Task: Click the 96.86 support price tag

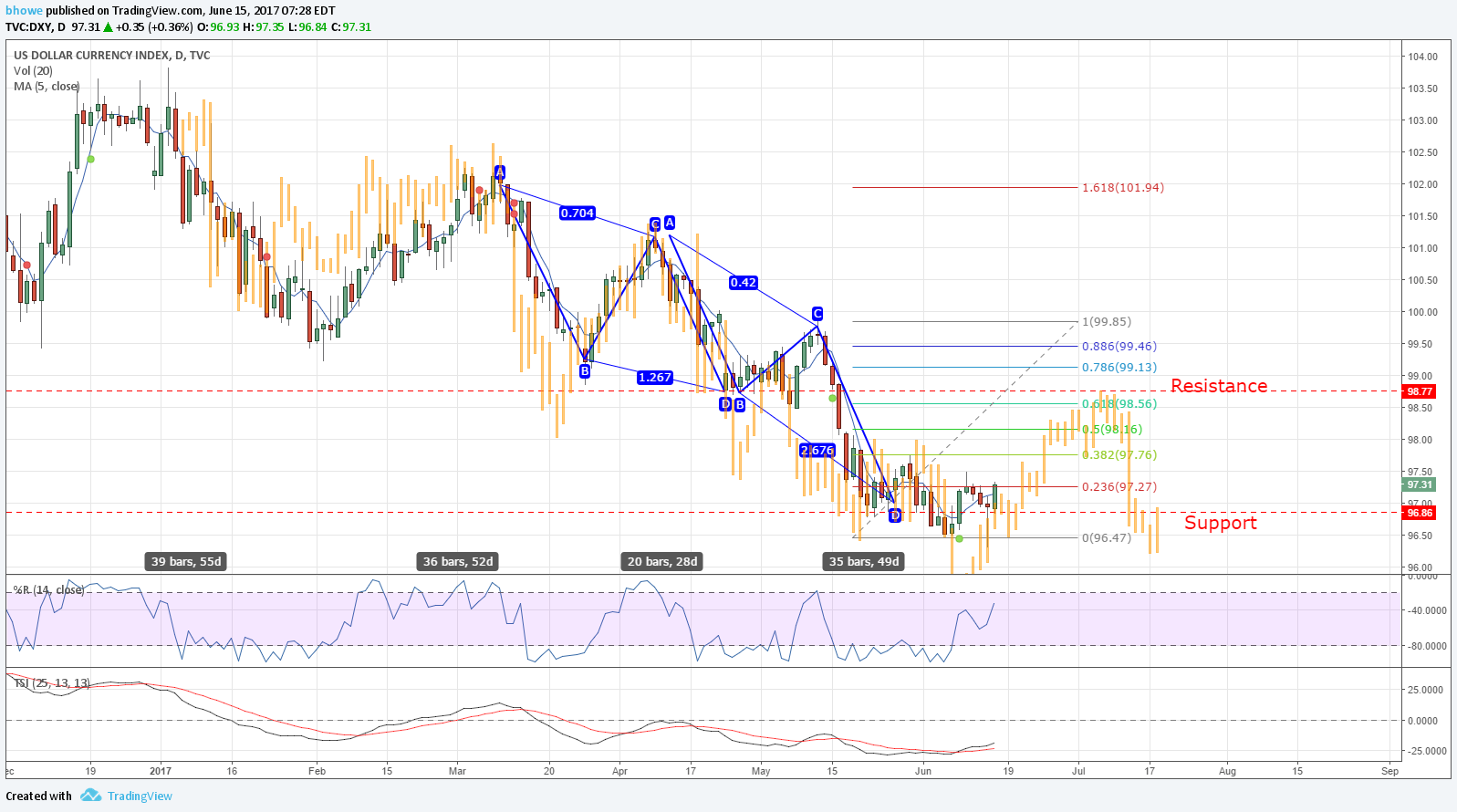Action: (x=1420, y=513)
